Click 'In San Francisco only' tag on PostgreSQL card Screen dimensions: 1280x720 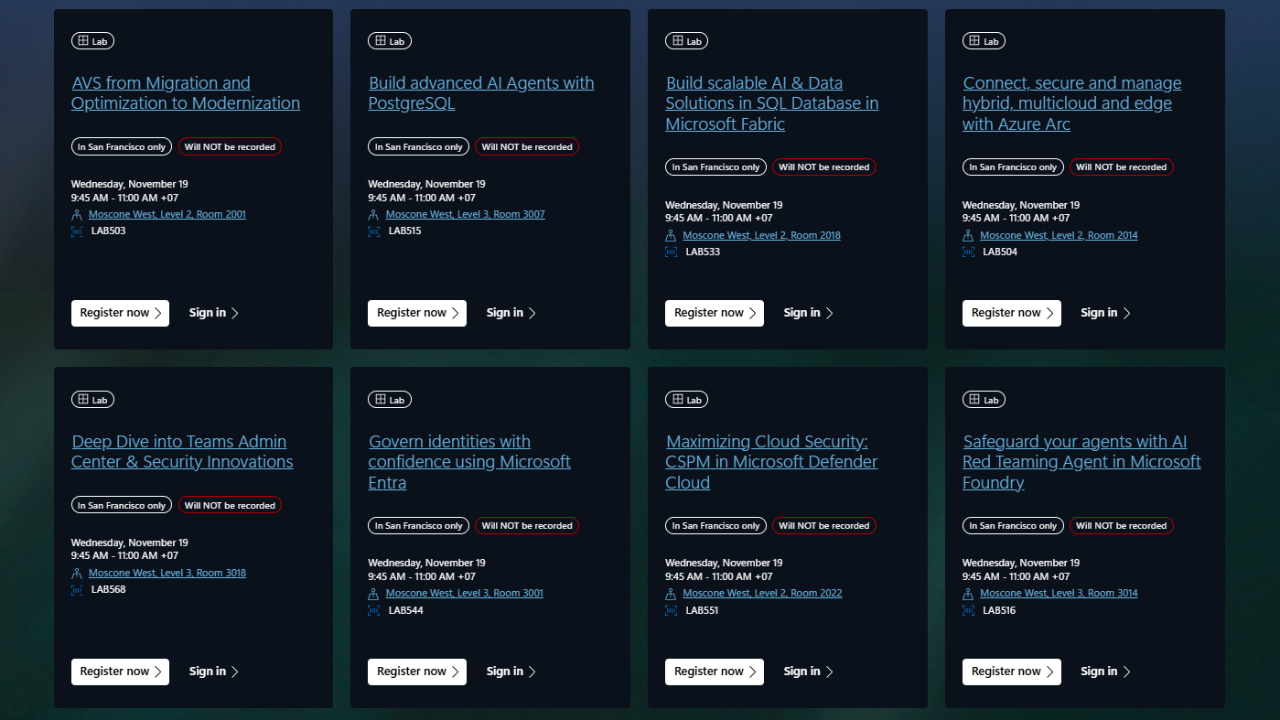click(419, 147)
